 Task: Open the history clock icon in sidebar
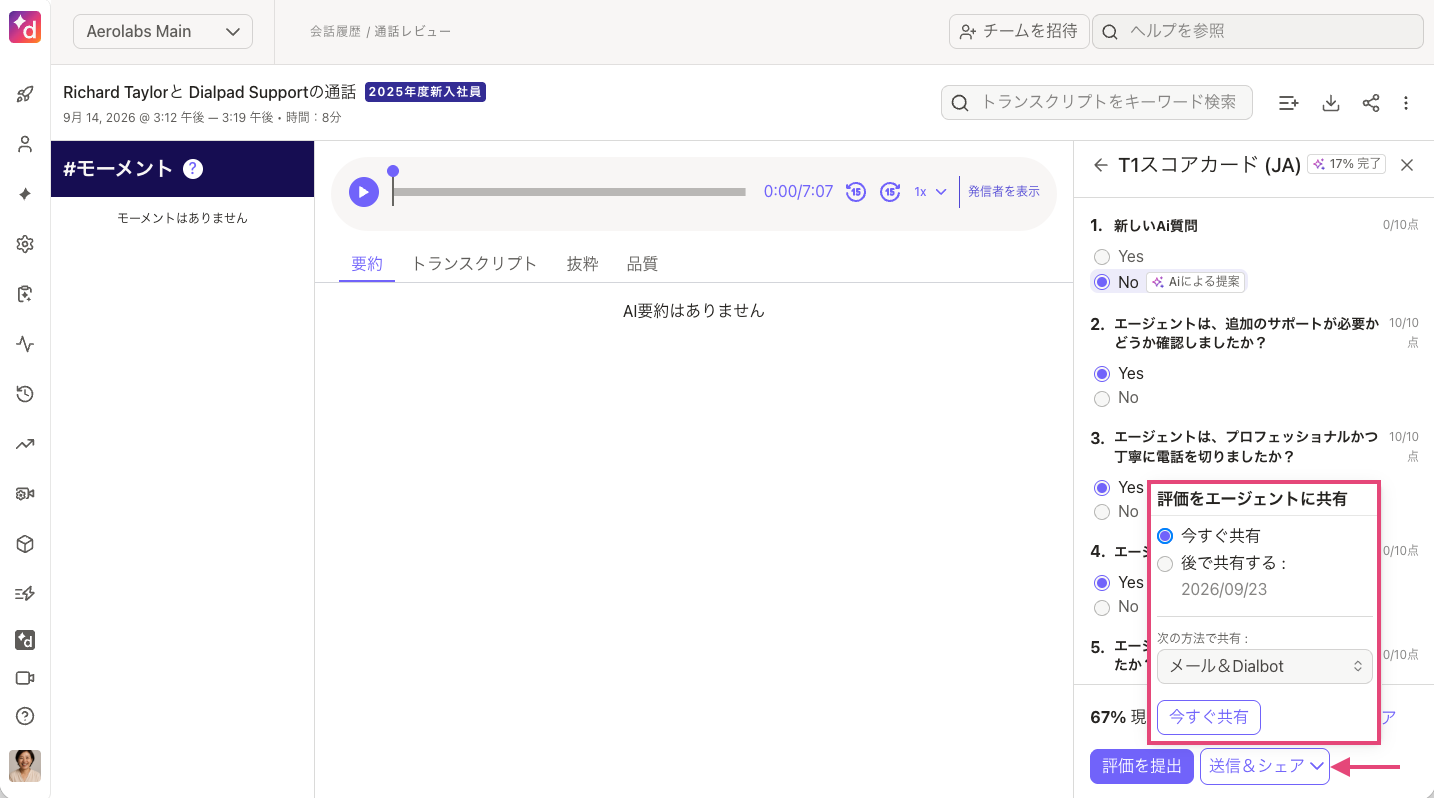[x=26, y=394]
